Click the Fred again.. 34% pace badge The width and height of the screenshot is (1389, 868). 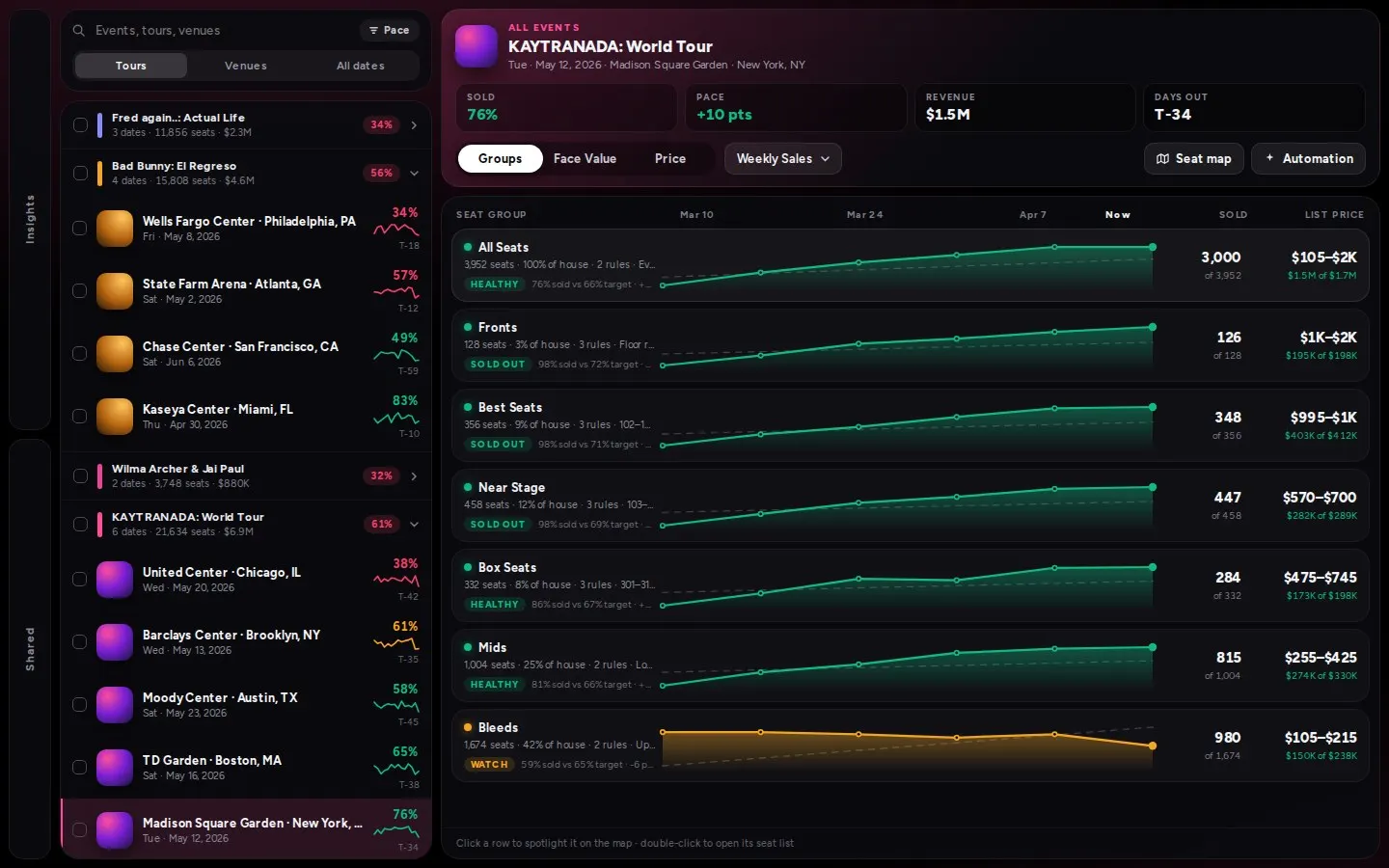382,124
